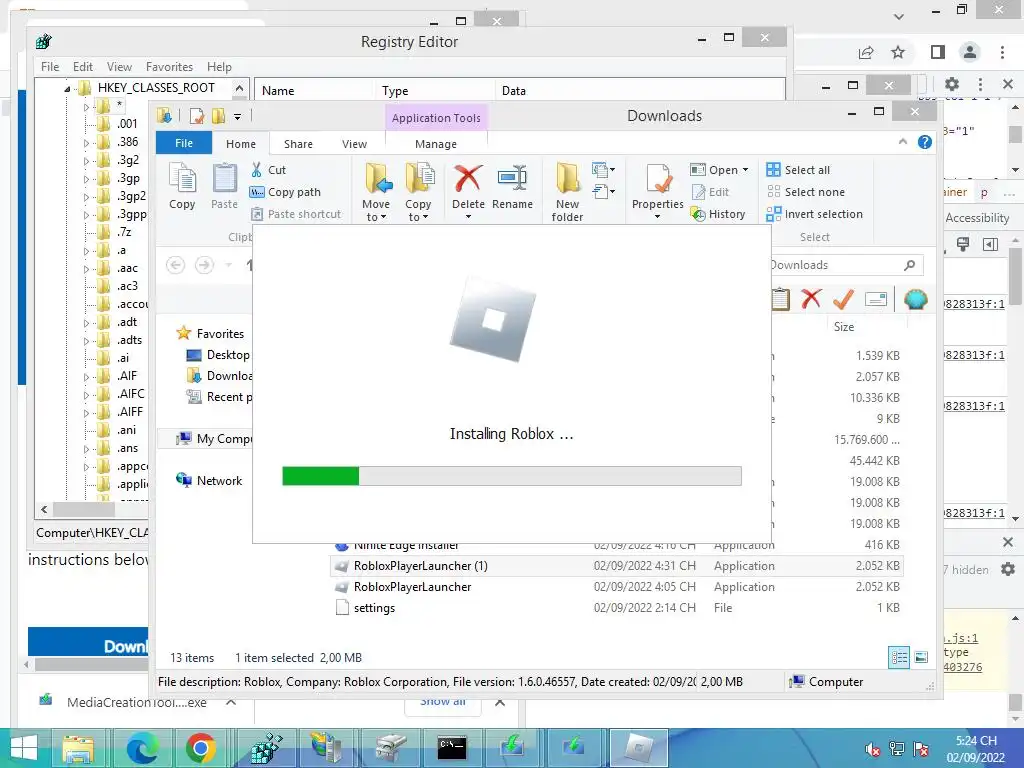Click the Chrome share page icon
The width and height of the screenshot is (1024, 768).
[x=866, y=53]
